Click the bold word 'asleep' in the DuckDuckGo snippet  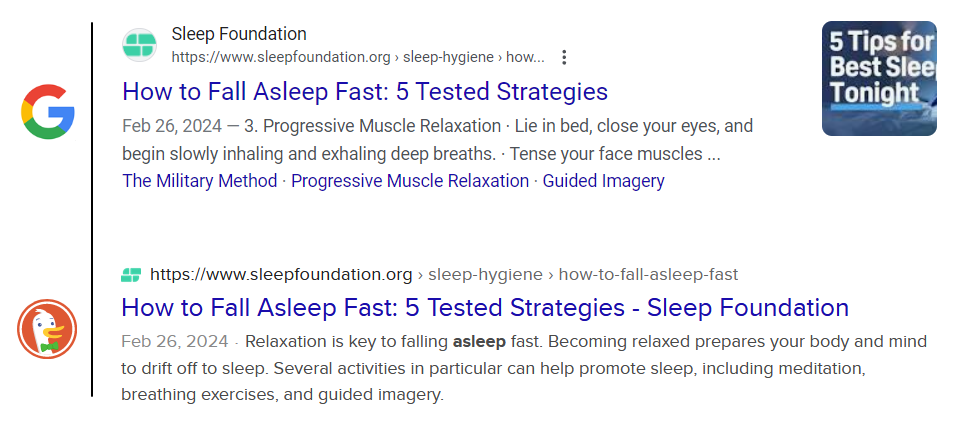coord(479,342)
